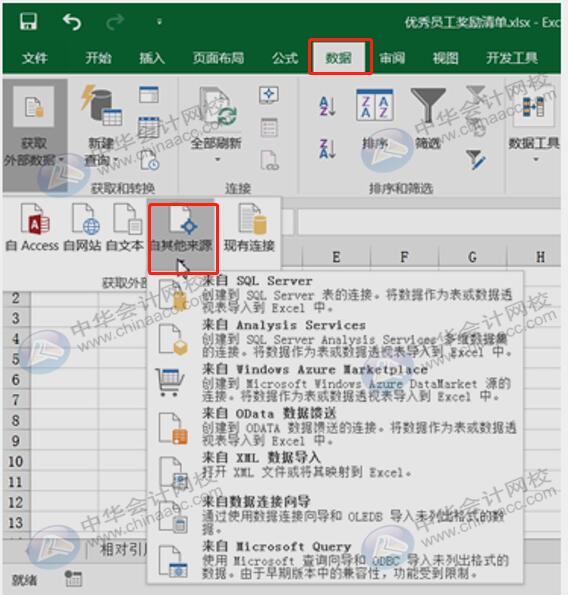This screenshot has height=595, width=568.
Task: Click the Save icon in quick access toolbar
Action: pos(28,21)
